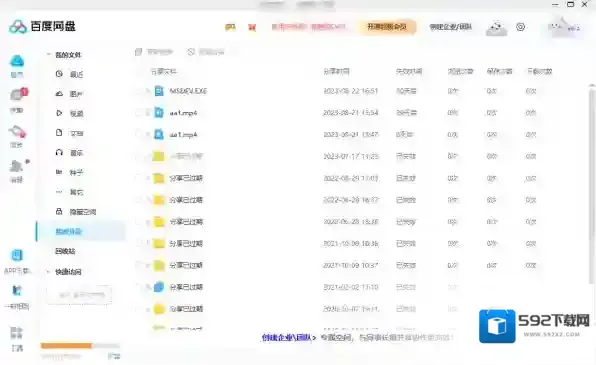Open the APP download sidebar icon
Image resolution: width=596 pixels, height=365 pixels.
(17, 255)
